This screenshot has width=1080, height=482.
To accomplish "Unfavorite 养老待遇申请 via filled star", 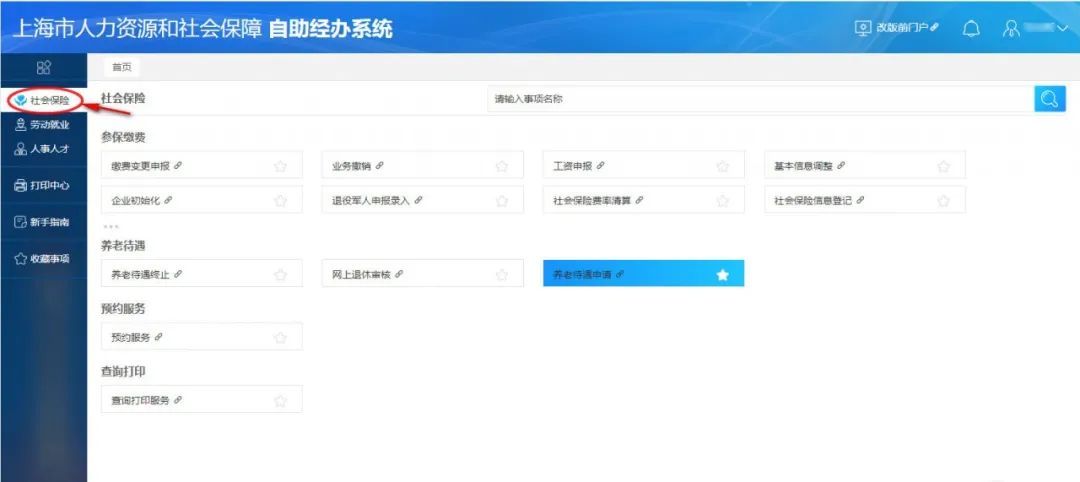I will 723,275.
